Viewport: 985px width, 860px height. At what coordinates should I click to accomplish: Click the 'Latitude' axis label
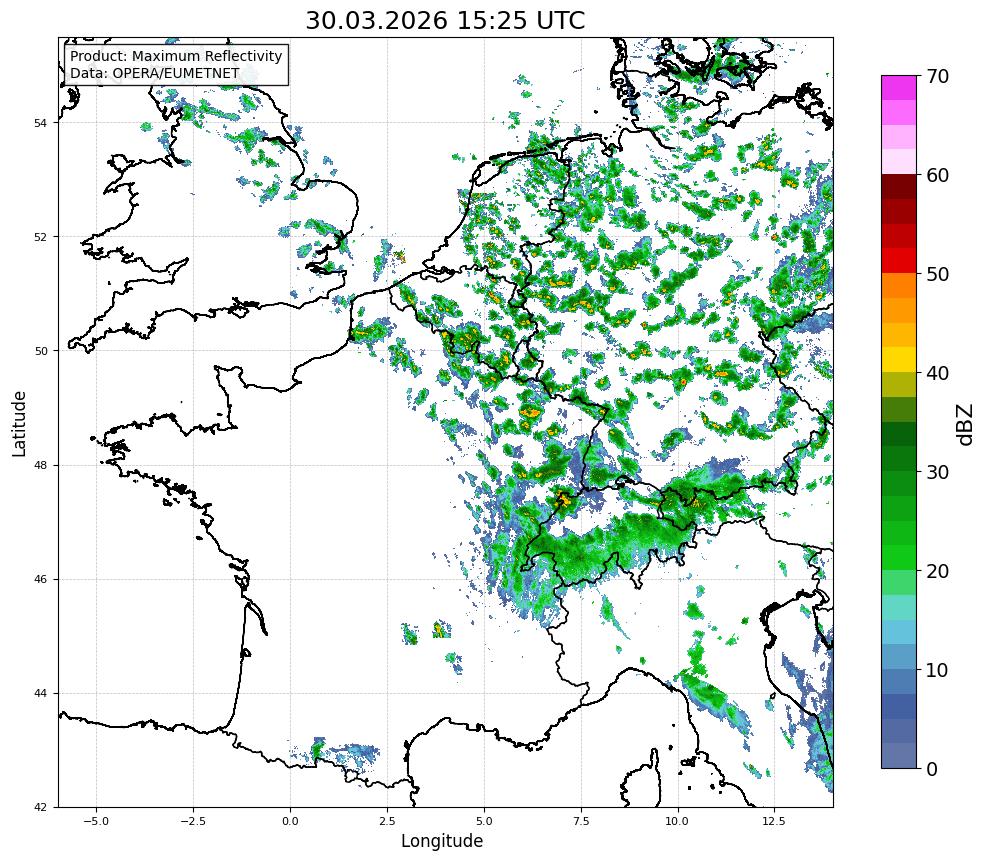coord(19,423)
